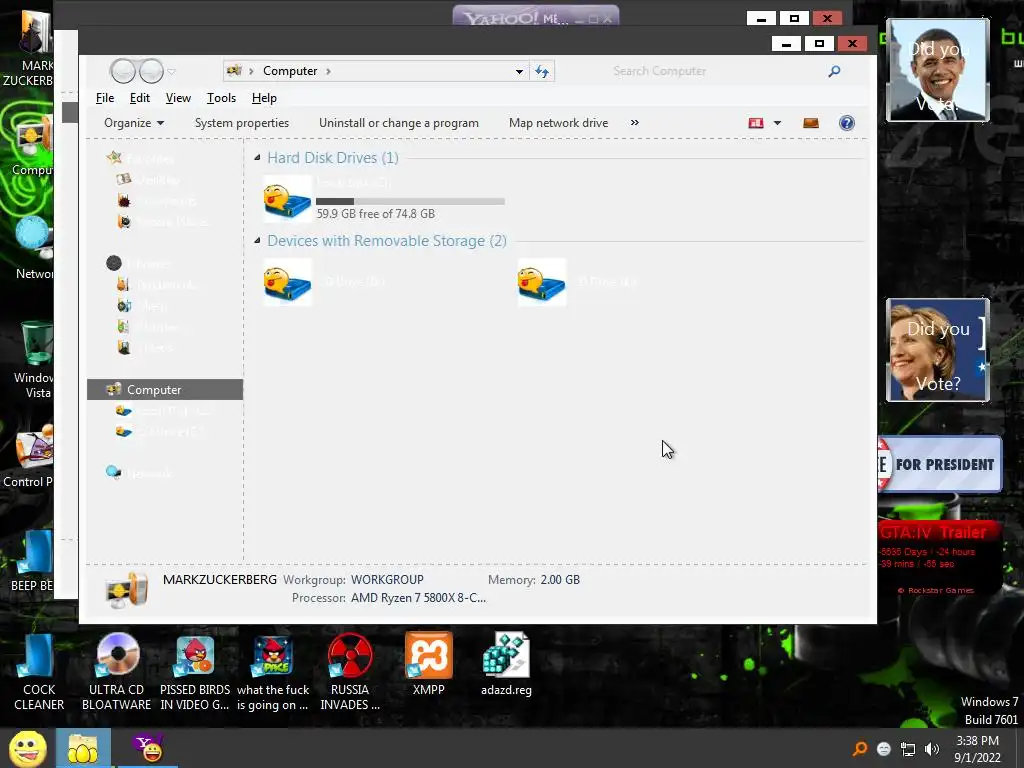Click the FOR PRESIDENT gadget banner

pyautogui.click(x=939, y=464)
